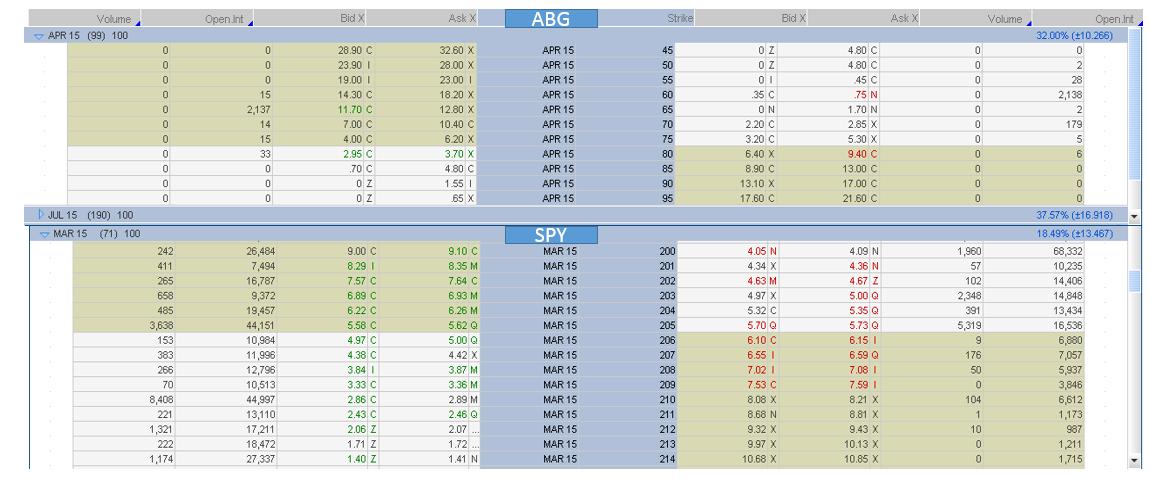The height and width of the screenshot is (483, 1150).
Task: Click call bid 28.90 C at strike 45
Action: (355, 51)
